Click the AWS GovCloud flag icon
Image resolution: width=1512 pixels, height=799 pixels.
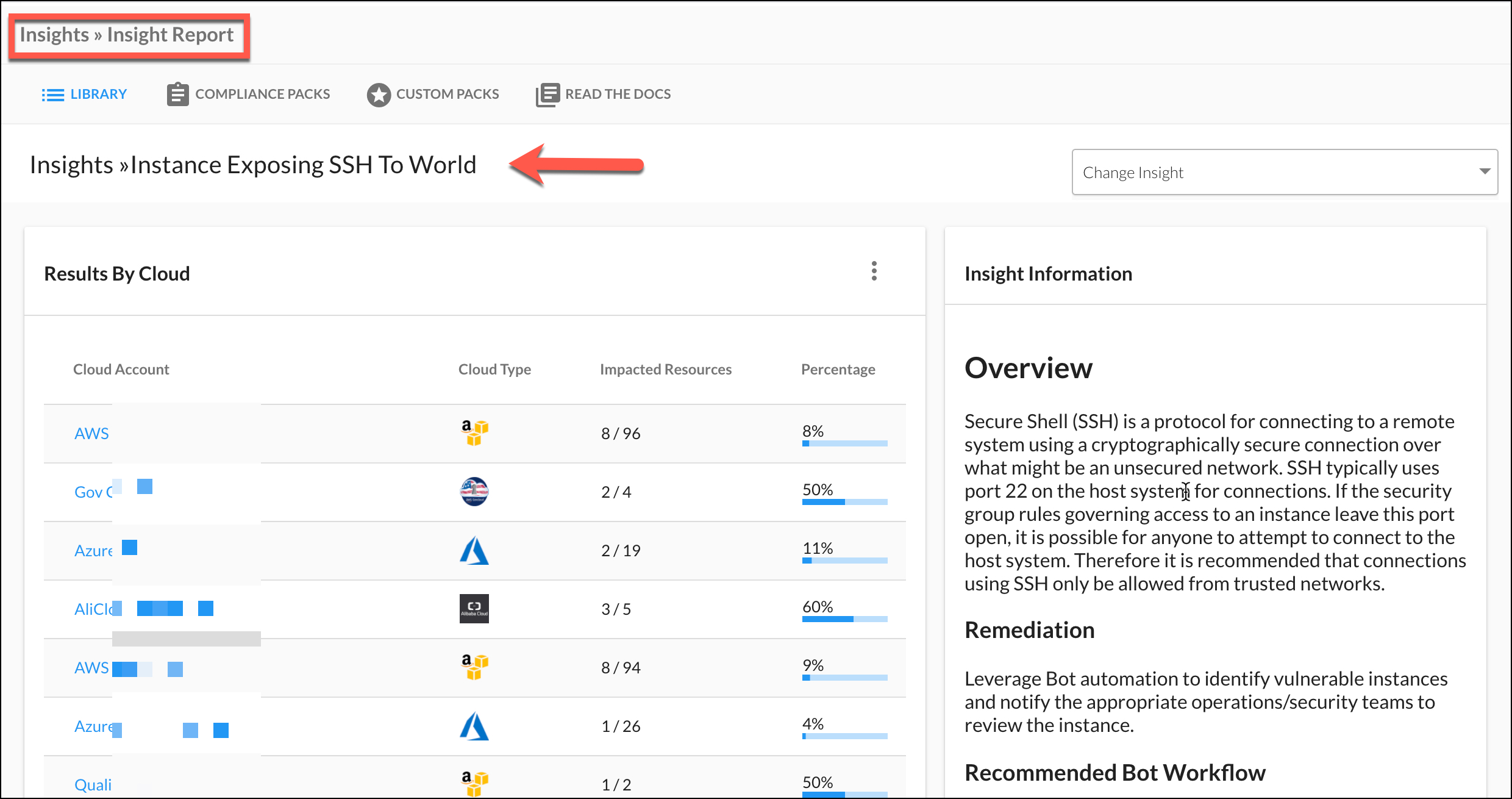[x=474, y=492]
